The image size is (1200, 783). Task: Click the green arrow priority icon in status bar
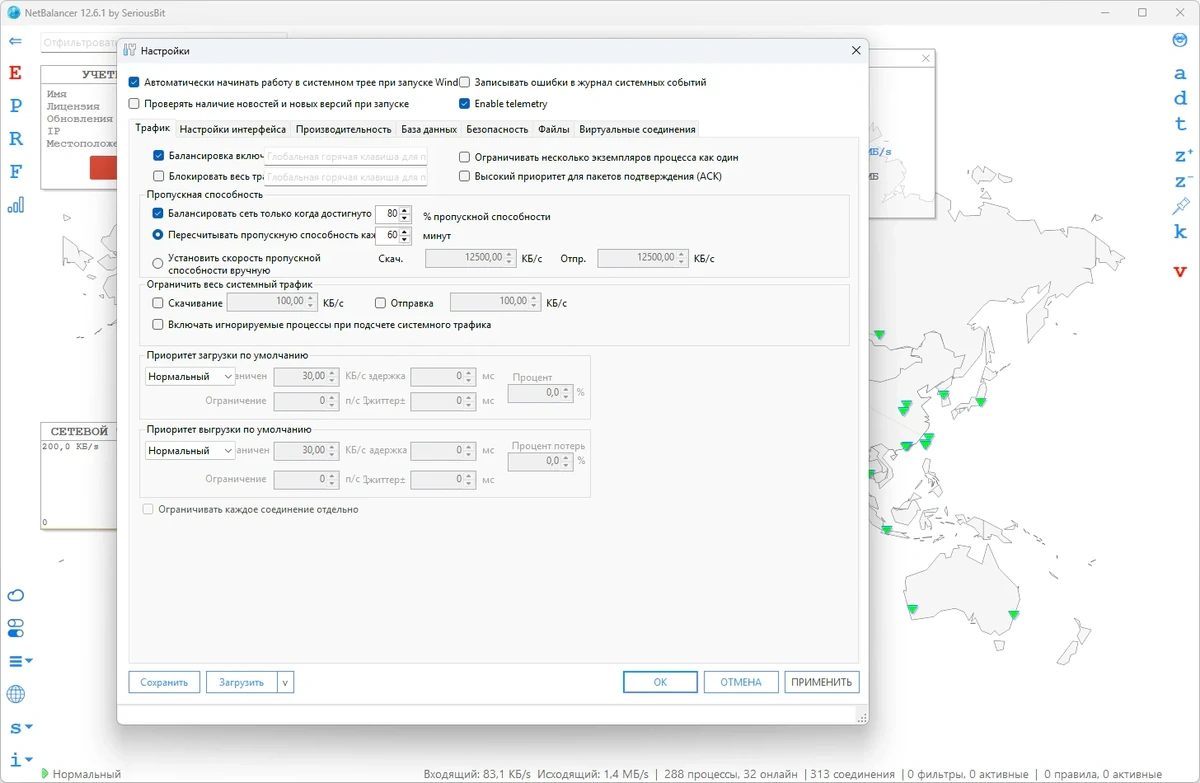pyautogui.click(x=45, y=774)
